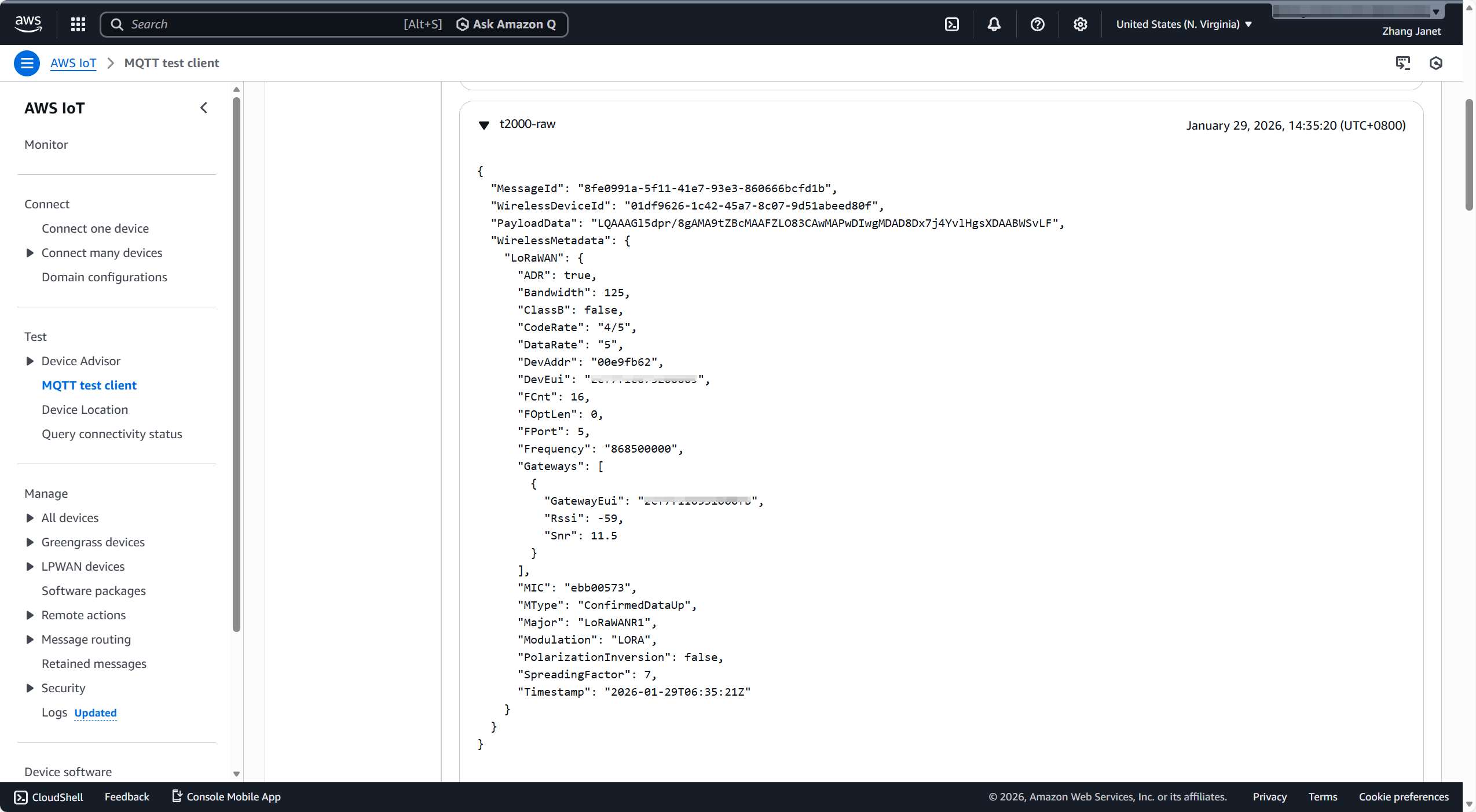
Task: Click the AWS IoT breadcrumb link
Action: (x=73, y=63)
